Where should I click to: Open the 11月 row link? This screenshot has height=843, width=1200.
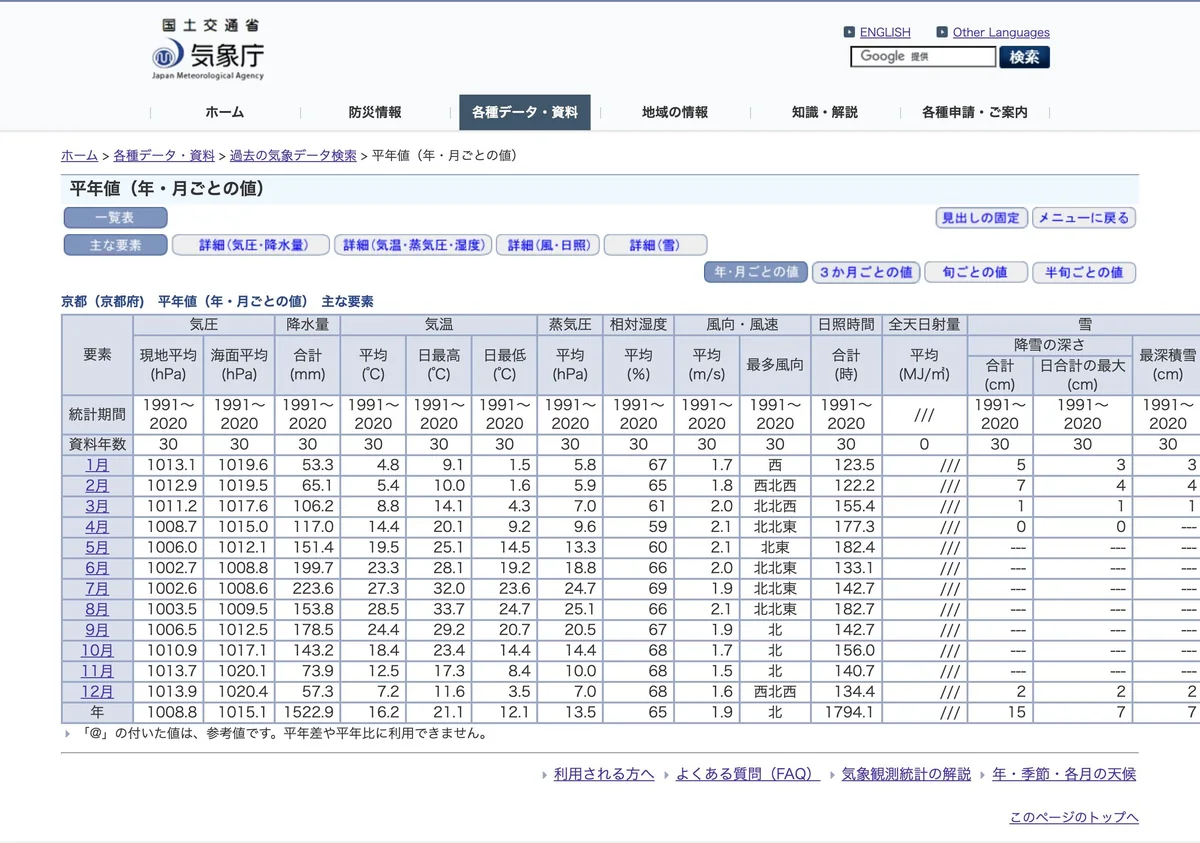pos(97,671)
